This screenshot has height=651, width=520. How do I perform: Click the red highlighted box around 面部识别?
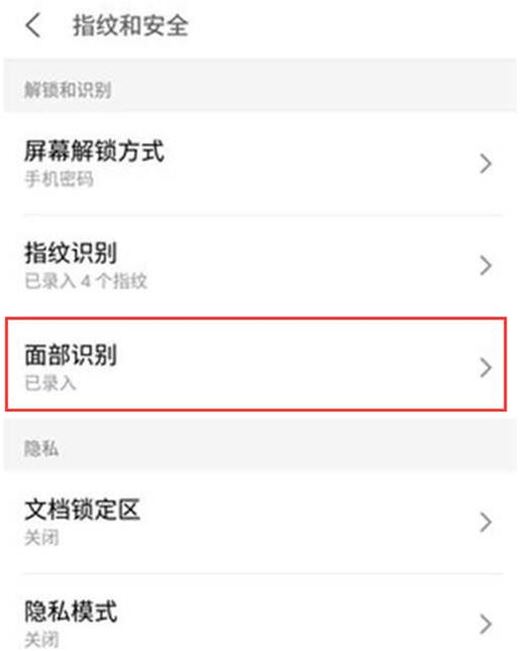point(256,364)
